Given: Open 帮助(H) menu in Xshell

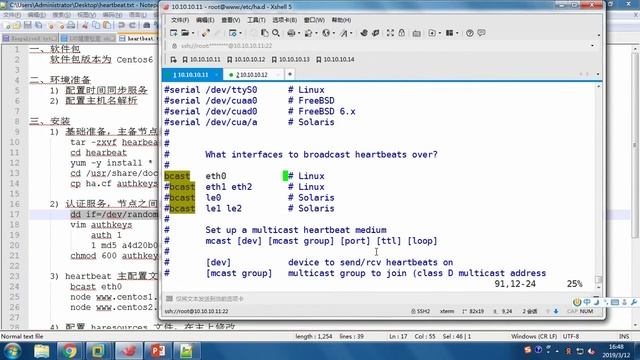Looking at the screenshot, I should (x=341, y=20).
